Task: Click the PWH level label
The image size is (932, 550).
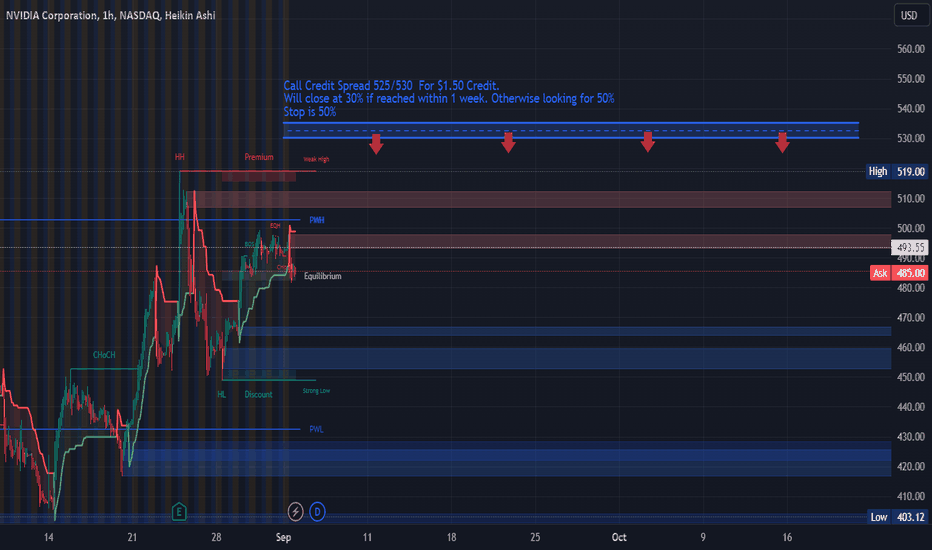Action: point(316,220)
